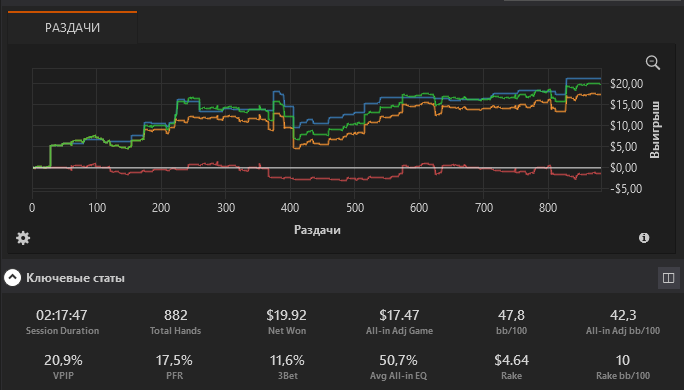This screenshot has height=390, width=684.
Task: Collapse the Ключевые статы section
Action: point(13,277)
